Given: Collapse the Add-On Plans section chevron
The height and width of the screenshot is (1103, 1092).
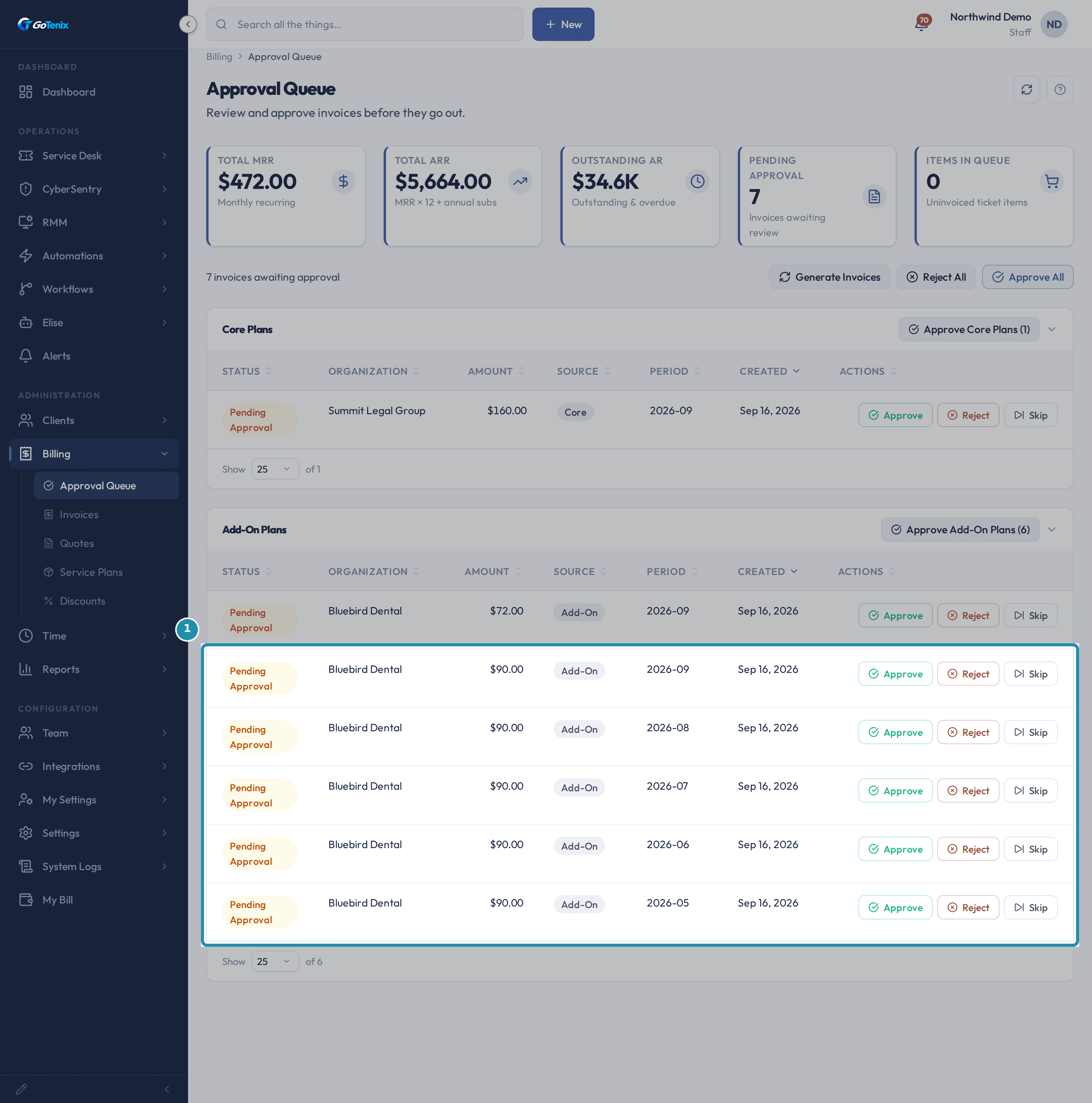Looking at the screenshot, I should [1051, 530].
